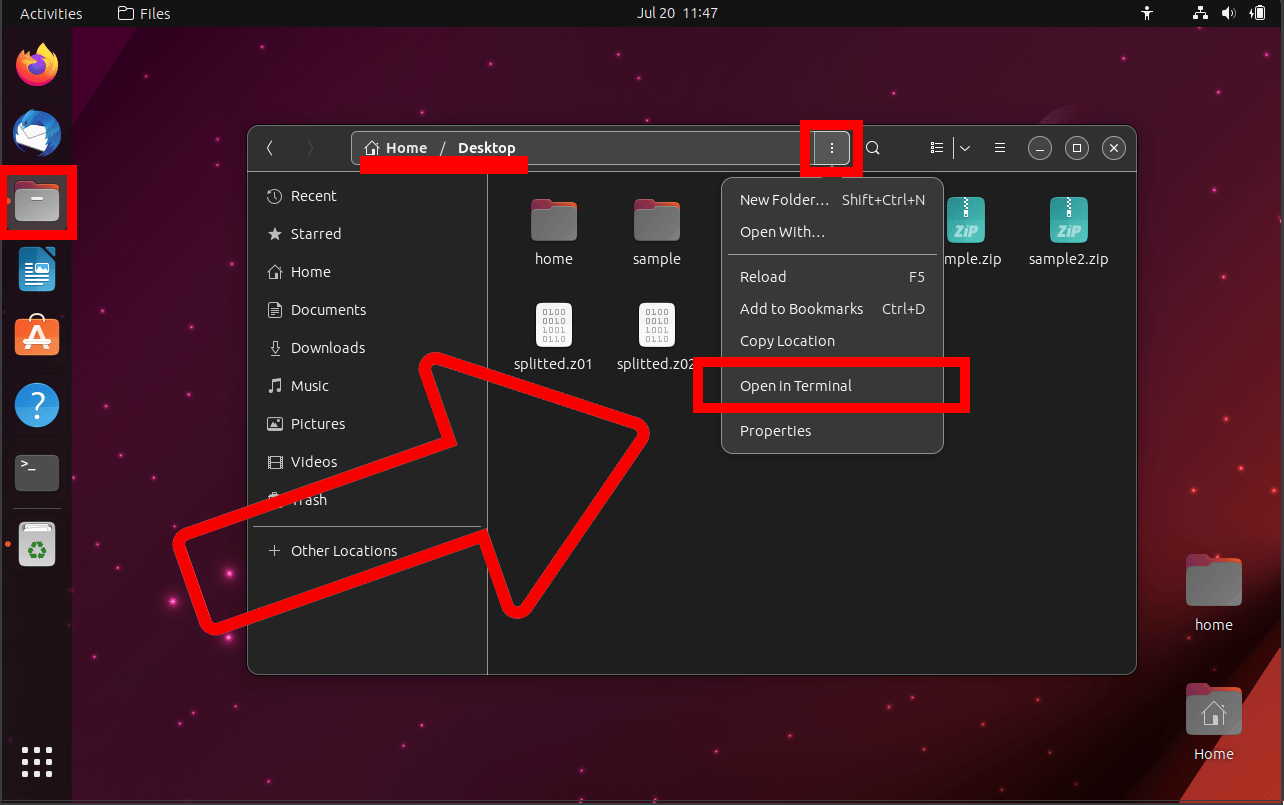Launch Firefox from the dock
The height and width of the screenshot is (805, 1284).
pyautogui.click(x=36, y=63)
